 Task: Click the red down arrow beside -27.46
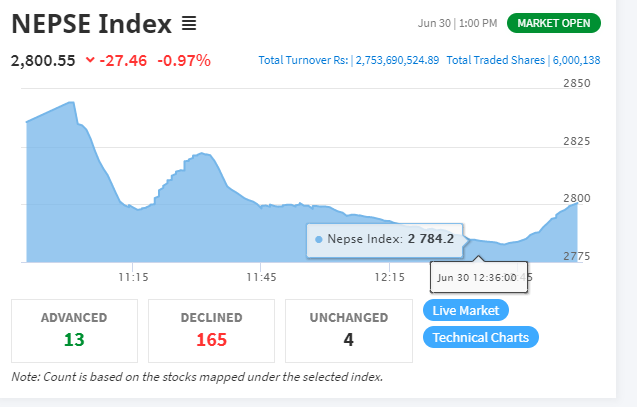(x=90, y=60)
